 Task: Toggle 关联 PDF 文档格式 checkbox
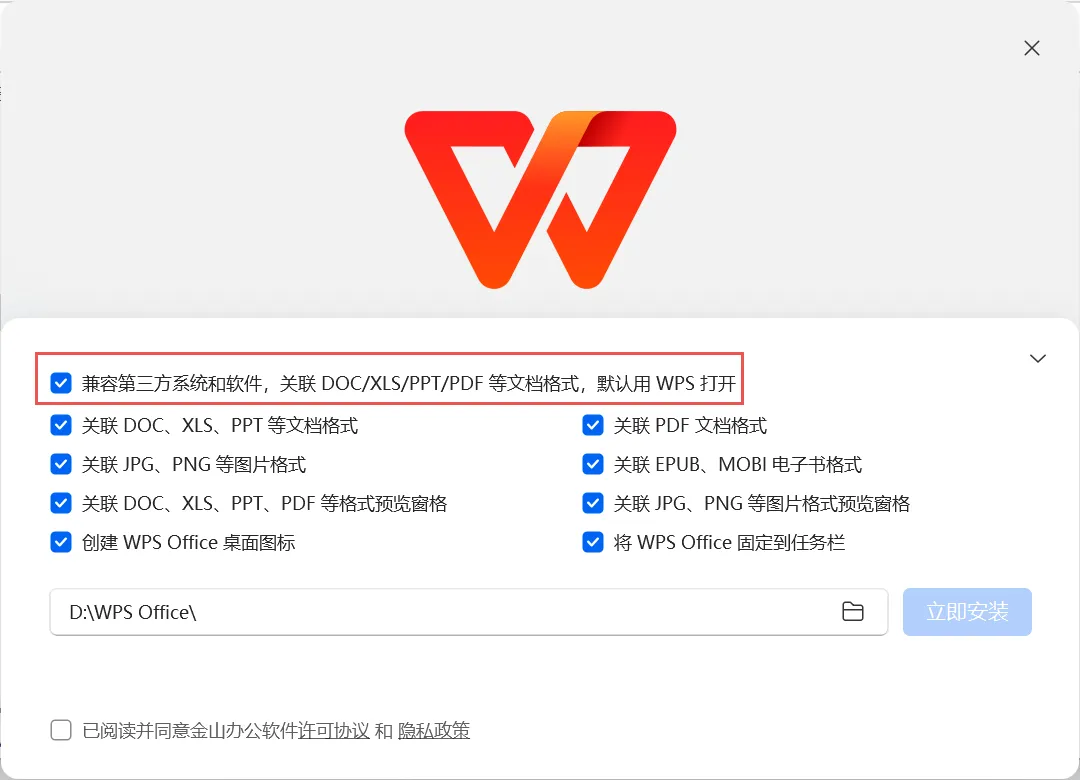592,425
